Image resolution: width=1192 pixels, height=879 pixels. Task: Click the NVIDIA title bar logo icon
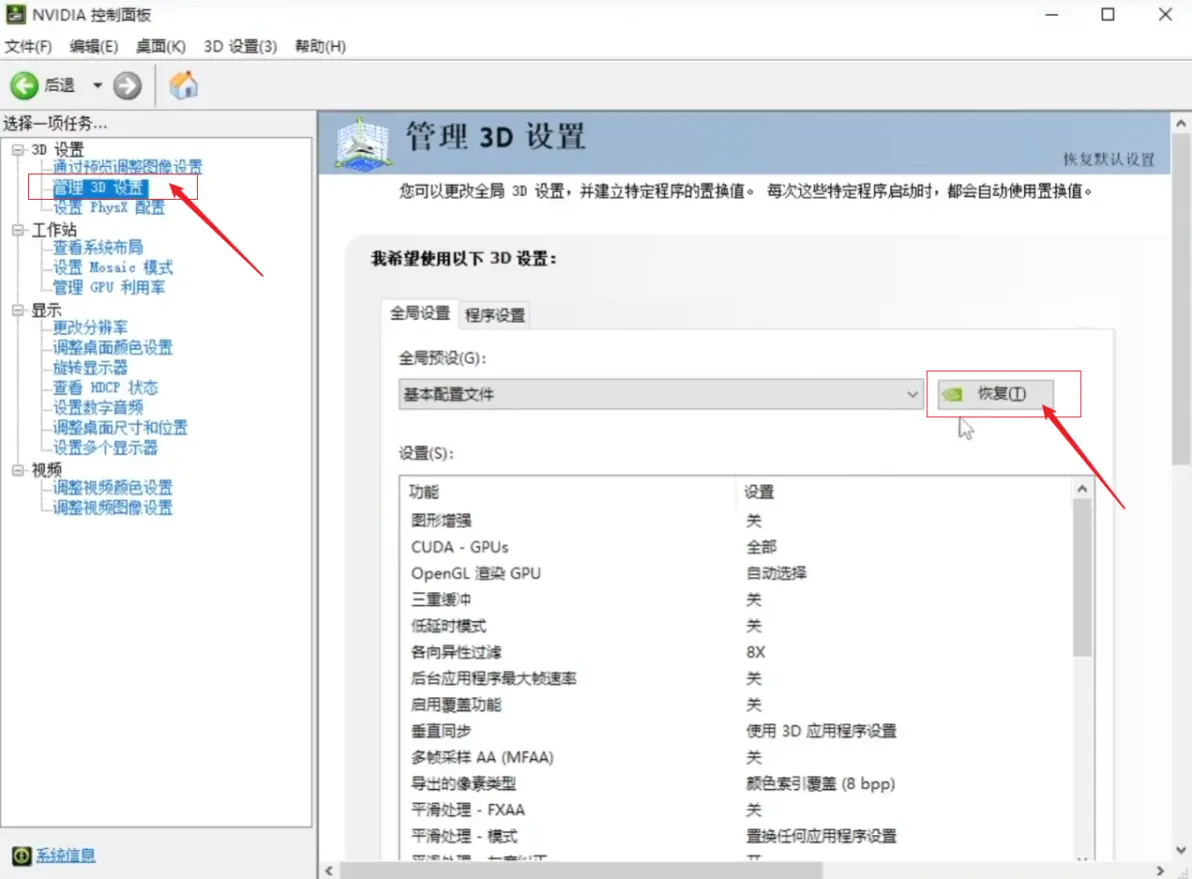pos(15,14)
